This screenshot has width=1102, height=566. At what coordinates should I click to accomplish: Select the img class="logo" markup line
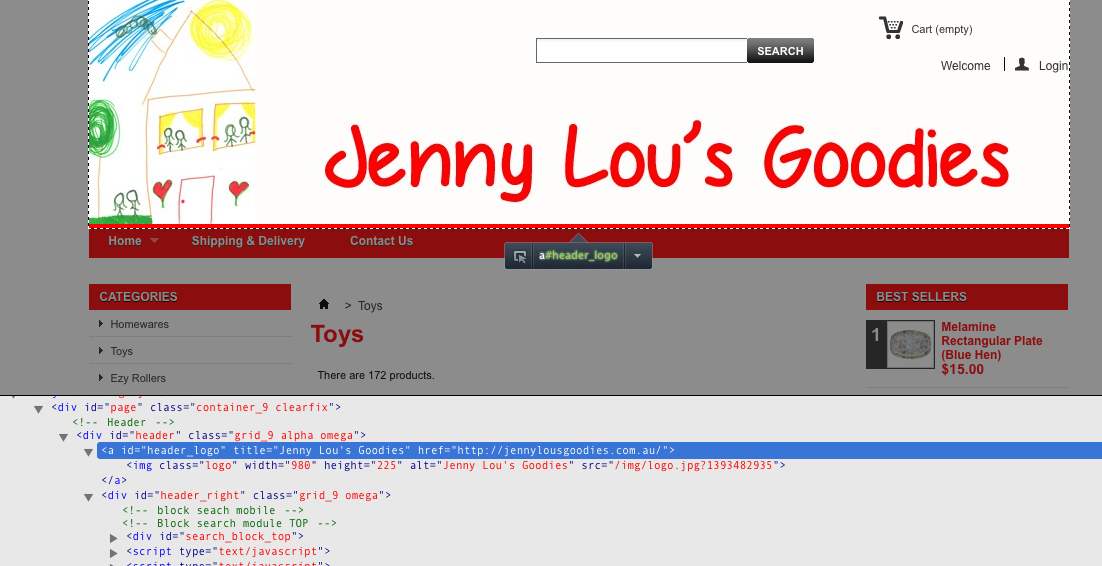pos(455,465)
